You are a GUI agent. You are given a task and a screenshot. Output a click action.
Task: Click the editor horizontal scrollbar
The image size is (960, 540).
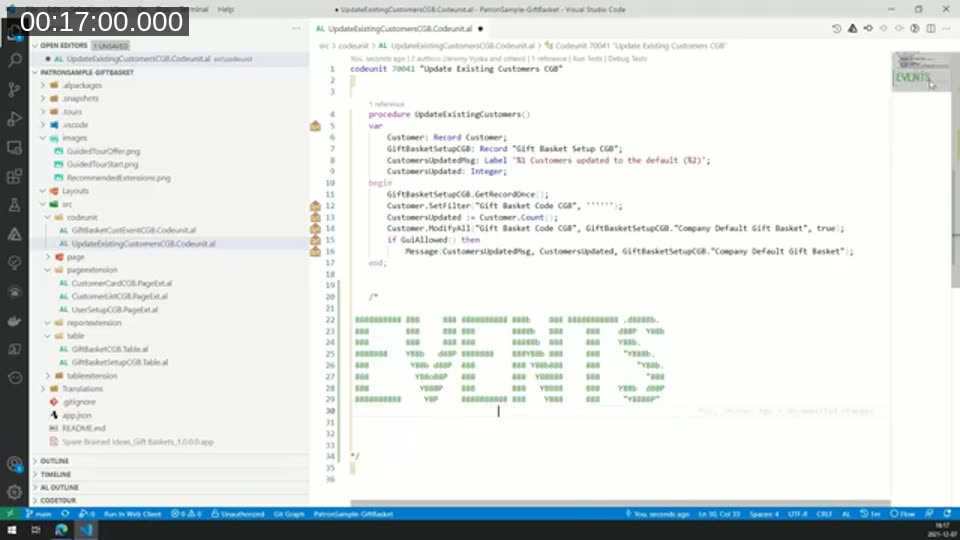pyautogui.click(x=620, y=503)
